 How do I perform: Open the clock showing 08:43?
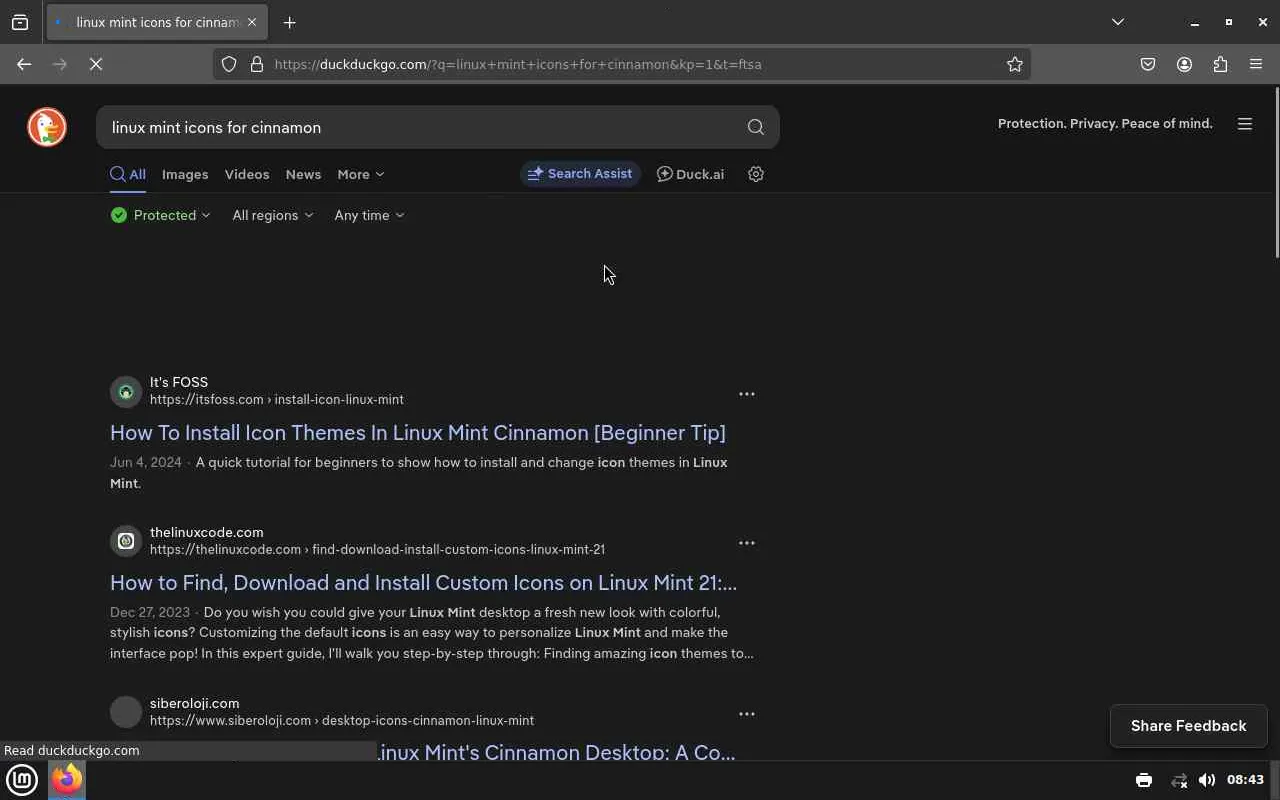[1245, 780]
